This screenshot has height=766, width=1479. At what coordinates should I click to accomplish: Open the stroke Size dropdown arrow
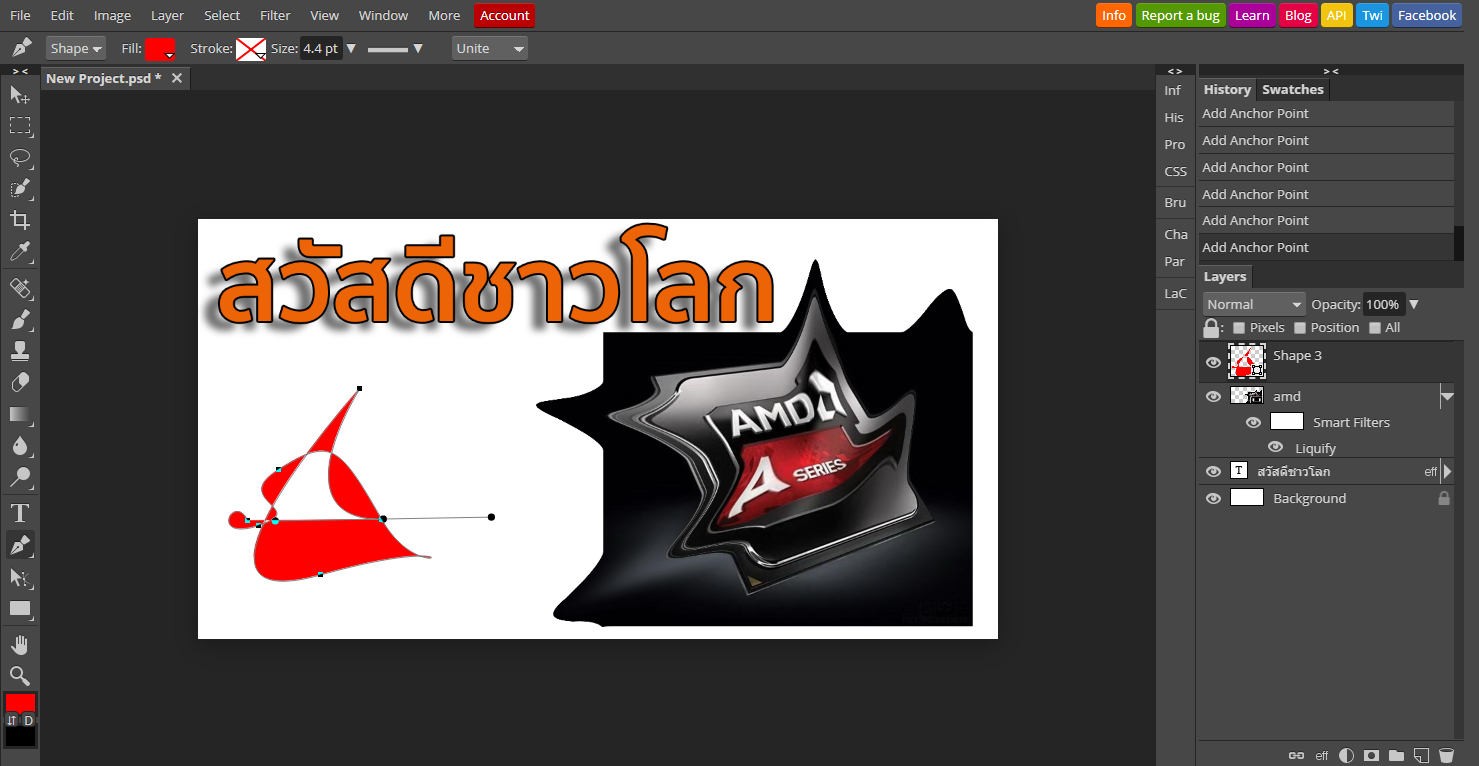(351, 48)
